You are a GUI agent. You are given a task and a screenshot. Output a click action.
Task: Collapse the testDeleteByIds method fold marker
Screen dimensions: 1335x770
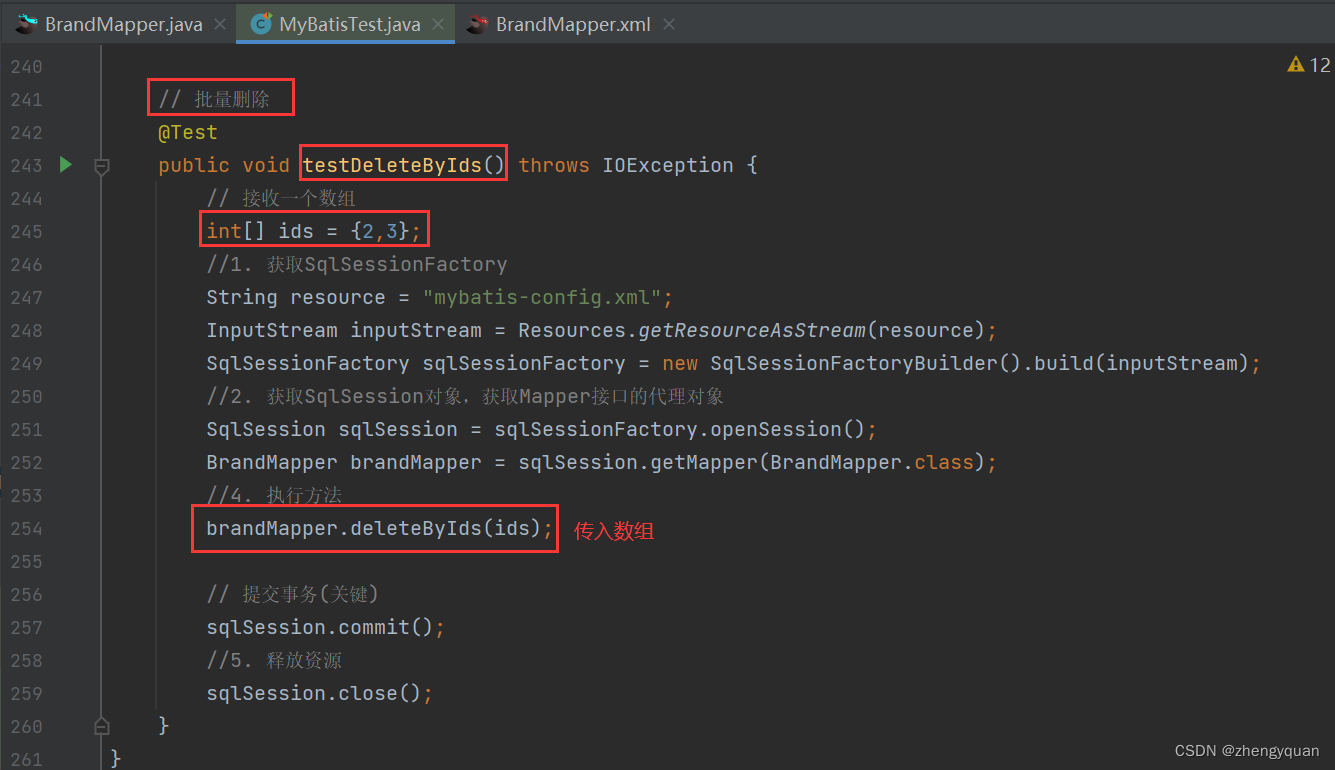pos(101,166)
